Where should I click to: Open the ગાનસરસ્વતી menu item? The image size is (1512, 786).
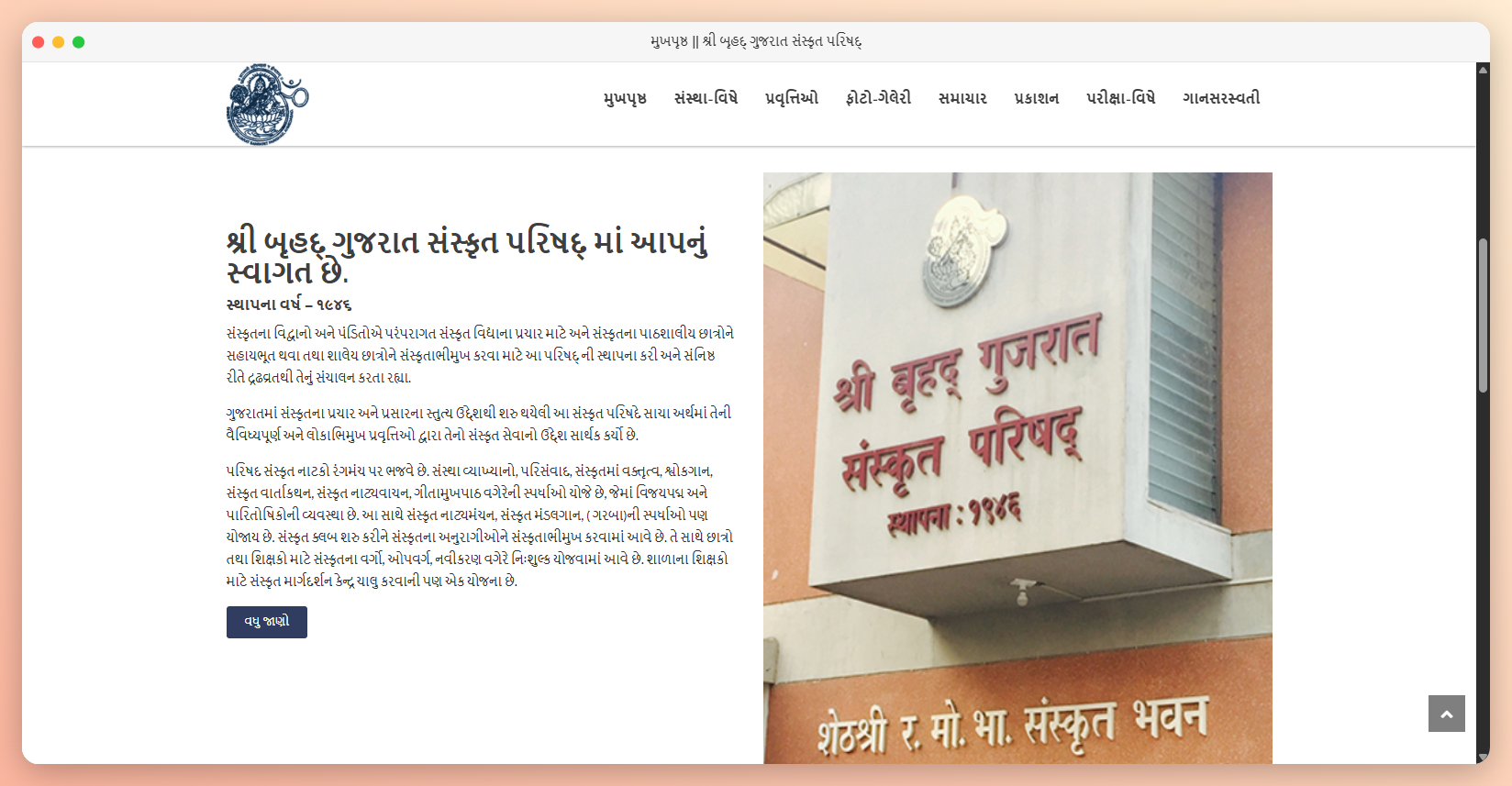click(x=1221, y=98)
